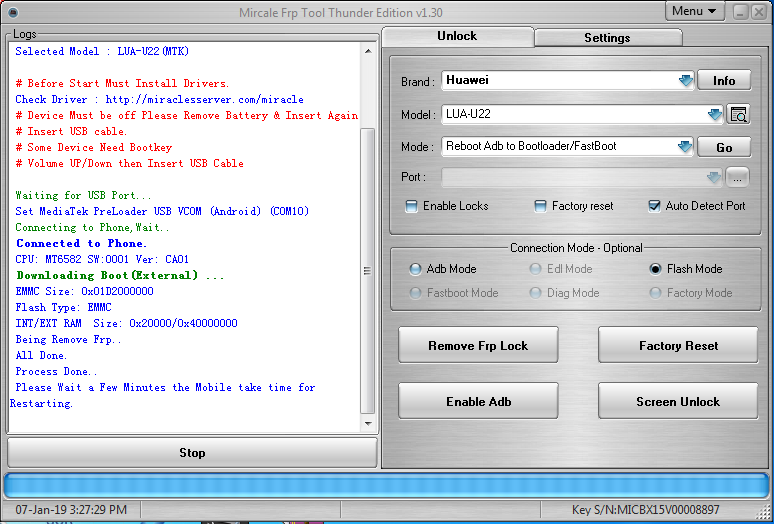774x524 pixels.
Task: Click the blue progress bar
Action: tap(386, 486)
